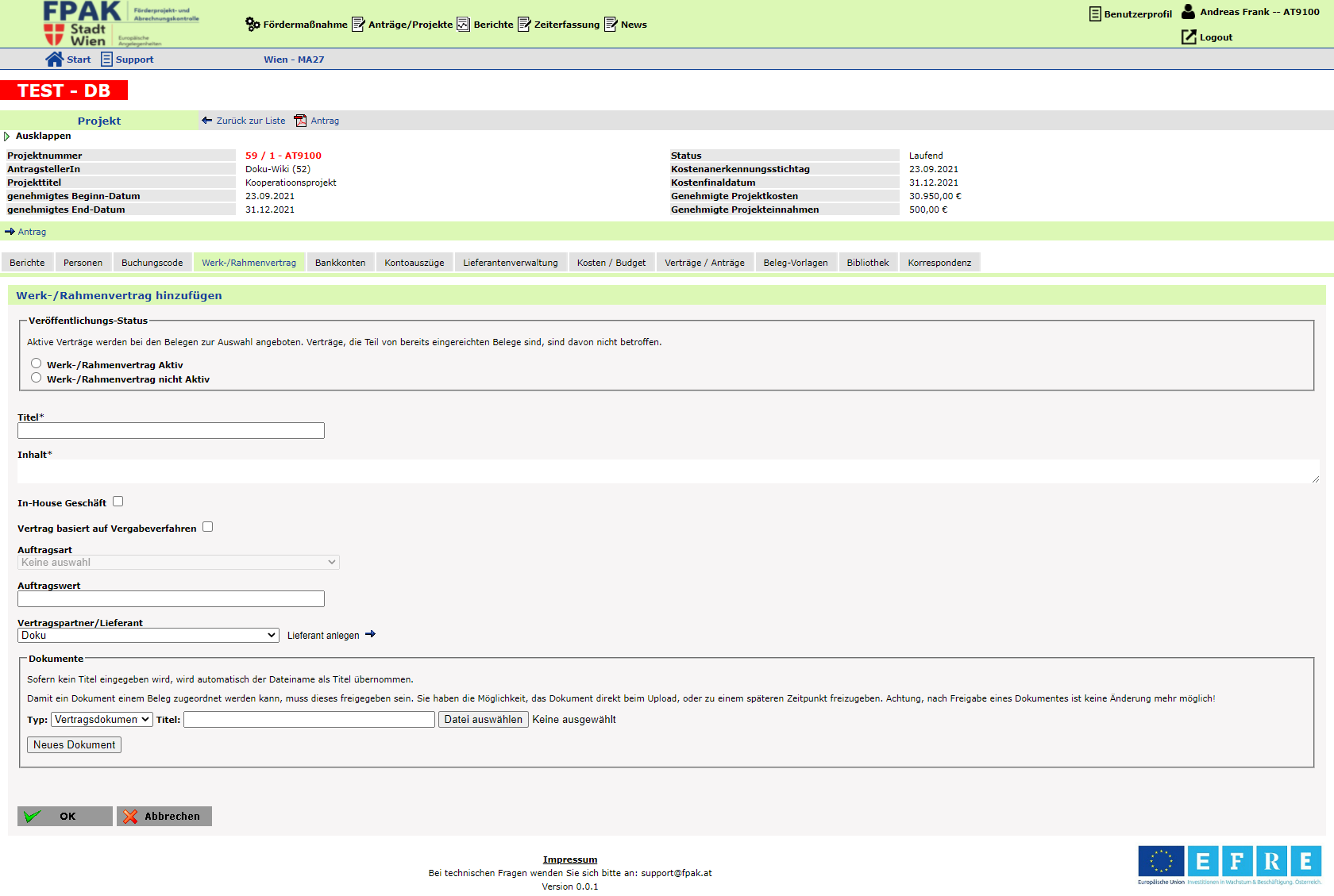Image resolution: width=1334 pixels, height=896 pixels.
Task: Click into the Inhalt text area
Action: [669, 471]
